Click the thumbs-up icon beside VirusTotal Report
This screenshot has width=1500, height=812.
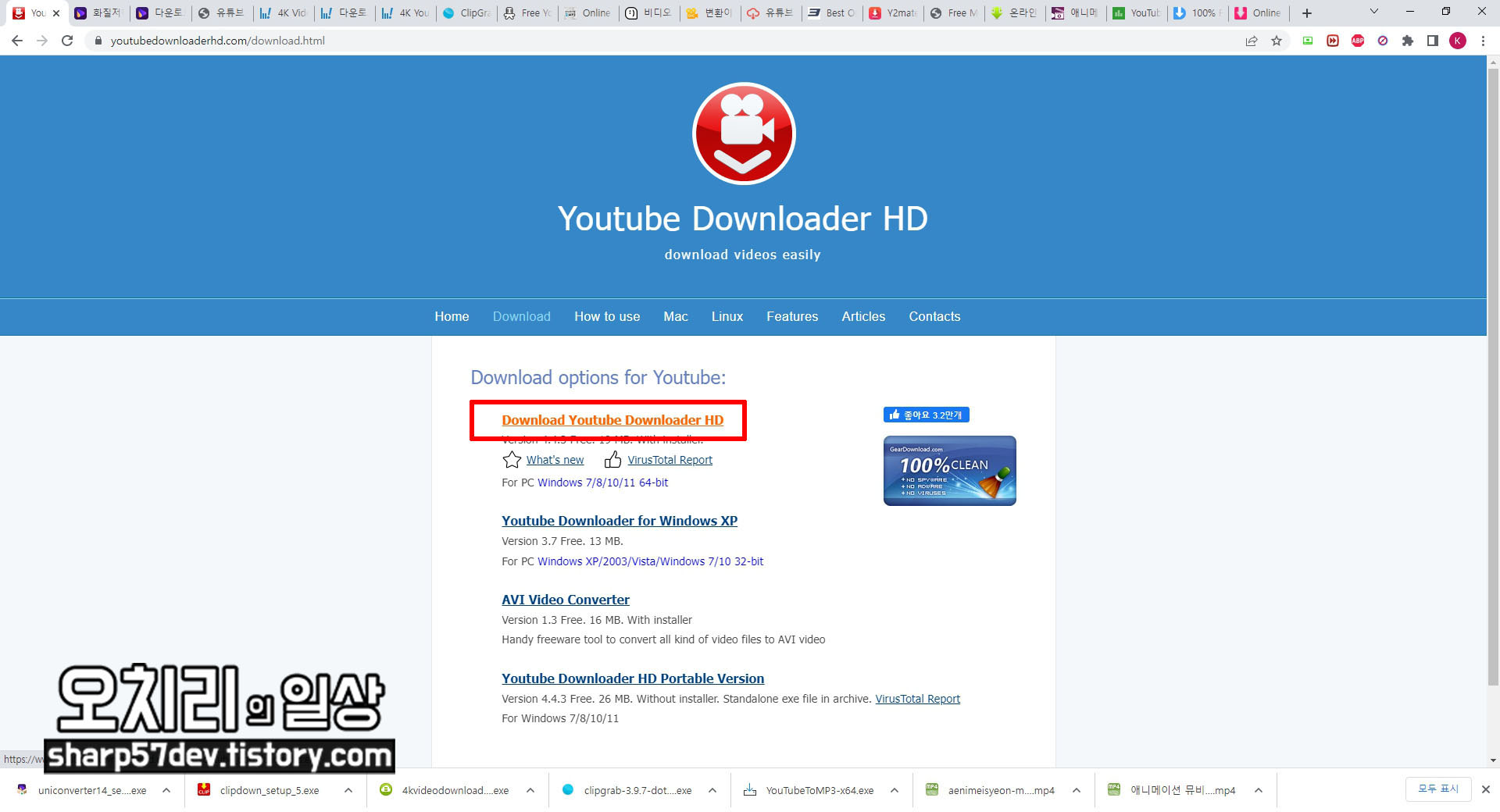click(x=613, y=459)
